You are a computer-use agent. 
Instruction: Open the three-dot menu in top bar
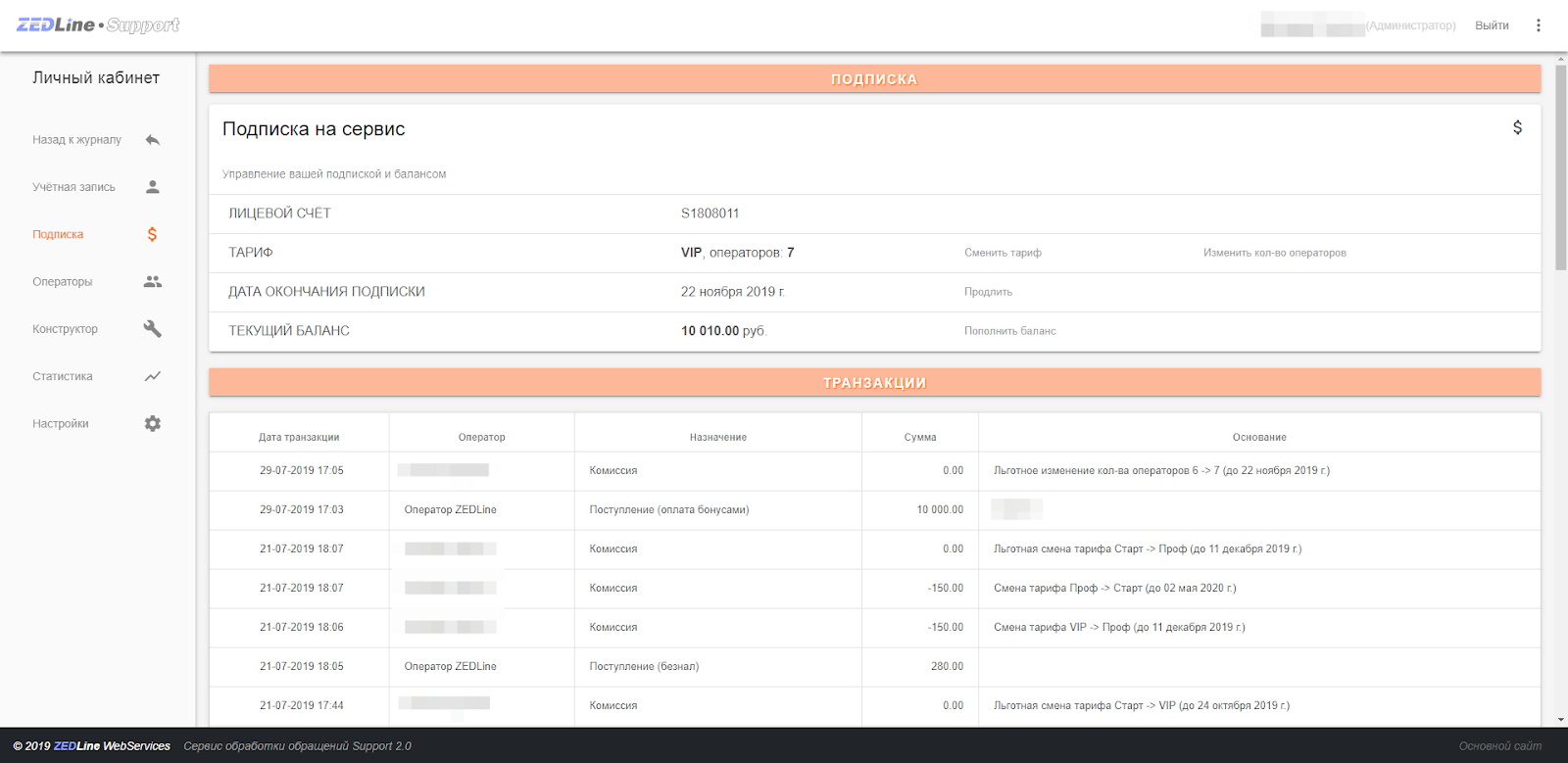point(1538,25)
